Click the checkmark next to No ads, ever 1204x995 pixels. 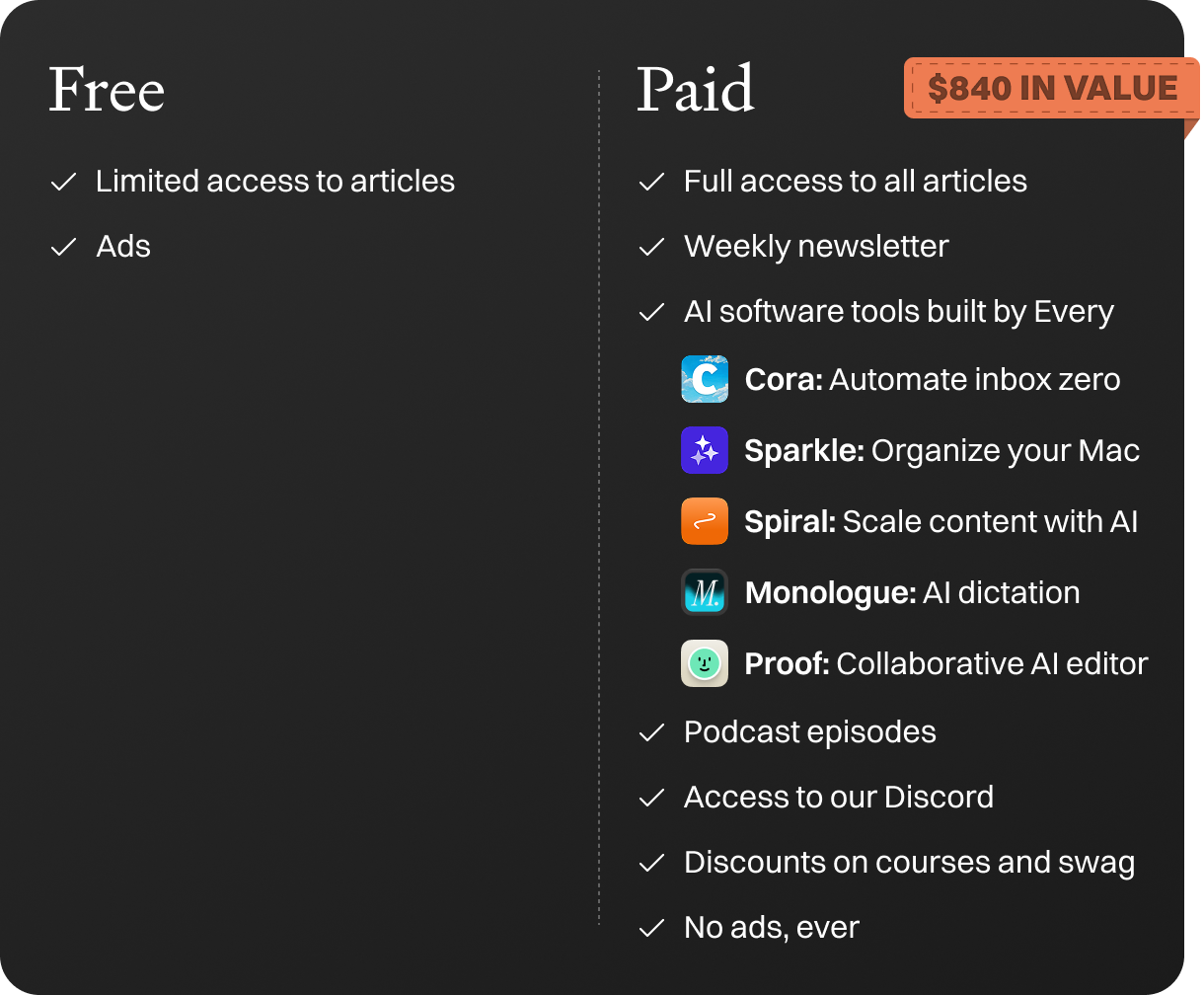click(651, 928)
